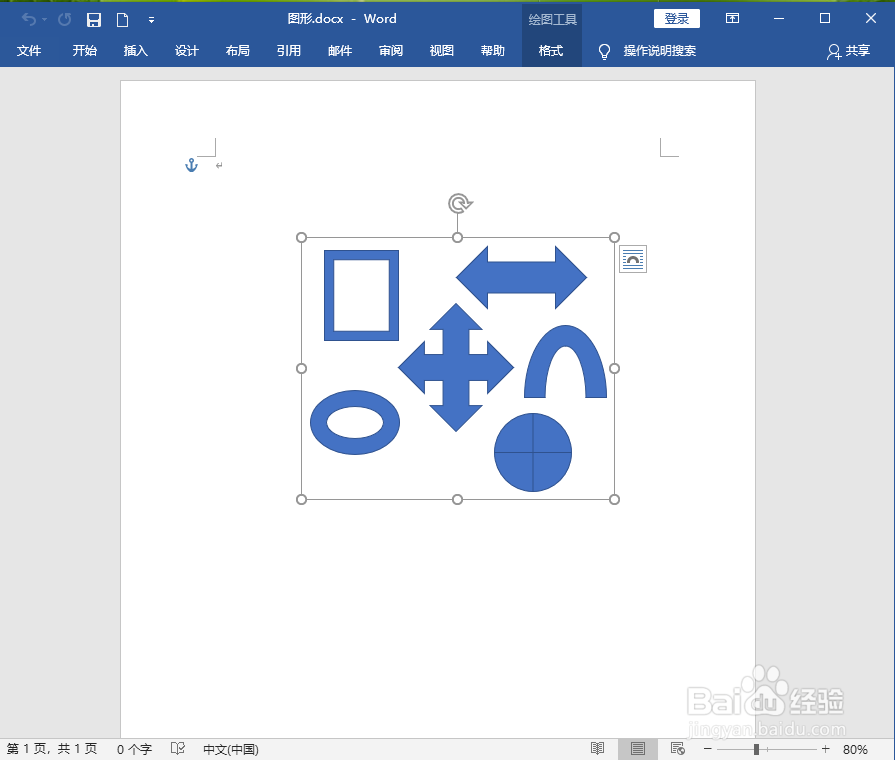Switch to the 帮助 tab
The width and height of the screenshot is (895, 760).
tap(493, 51)
